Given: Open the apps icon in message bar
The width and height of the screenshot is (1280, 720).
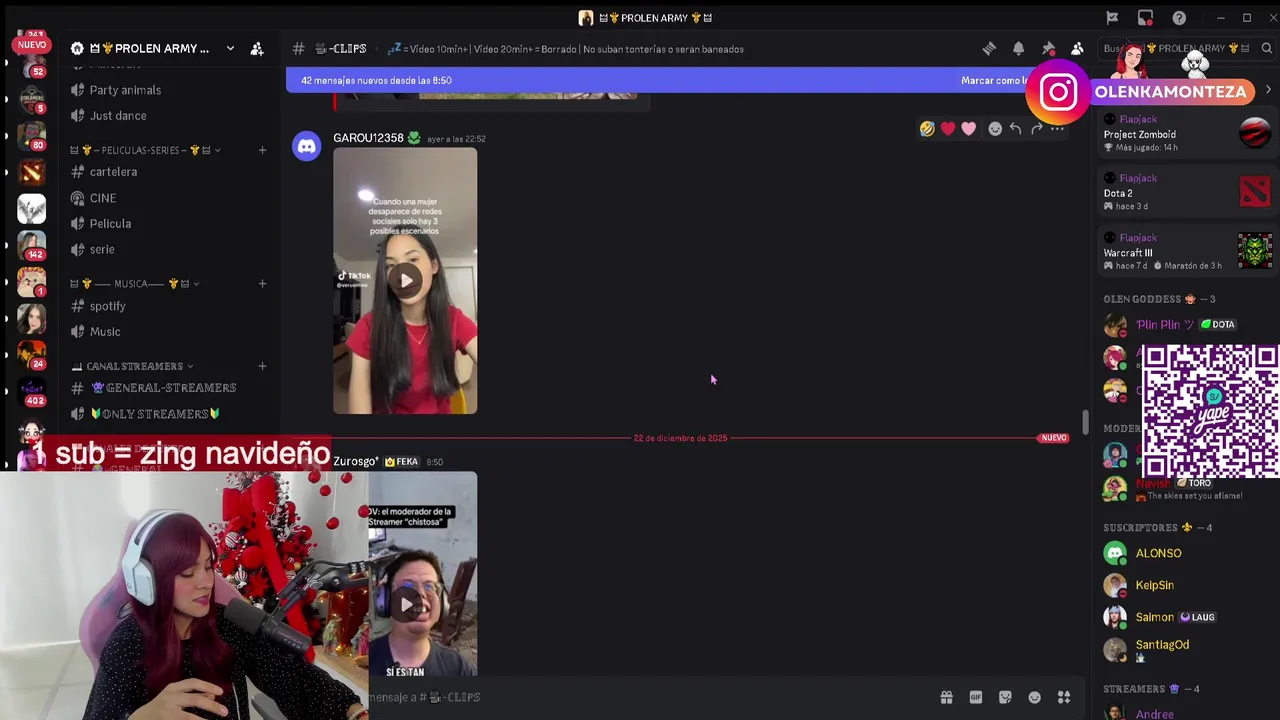Looking at the screenshot, I should 1064,697.
